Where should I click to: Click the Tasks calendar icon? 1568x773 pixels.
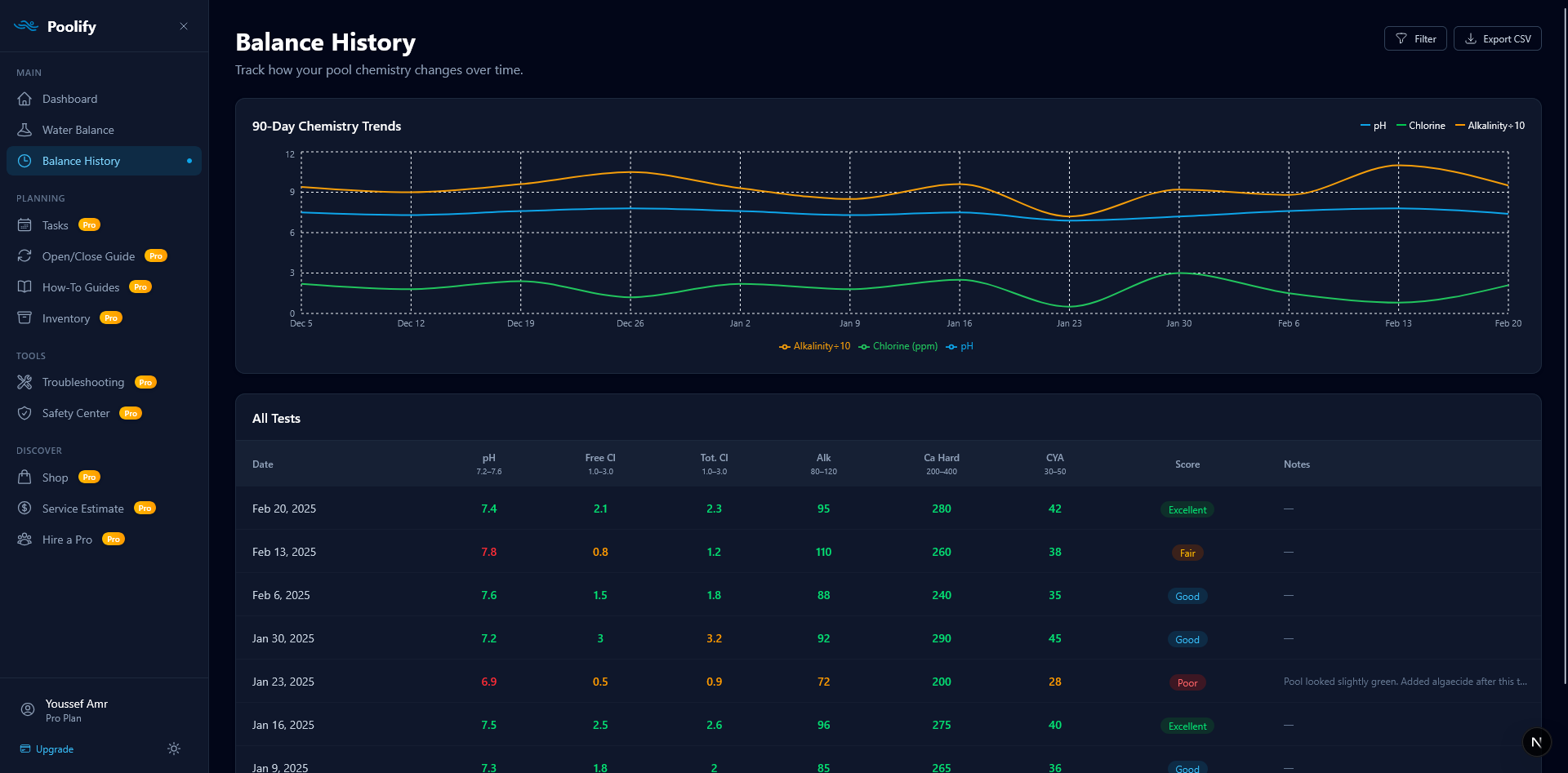pyautogui.click(x=24, y=225)
